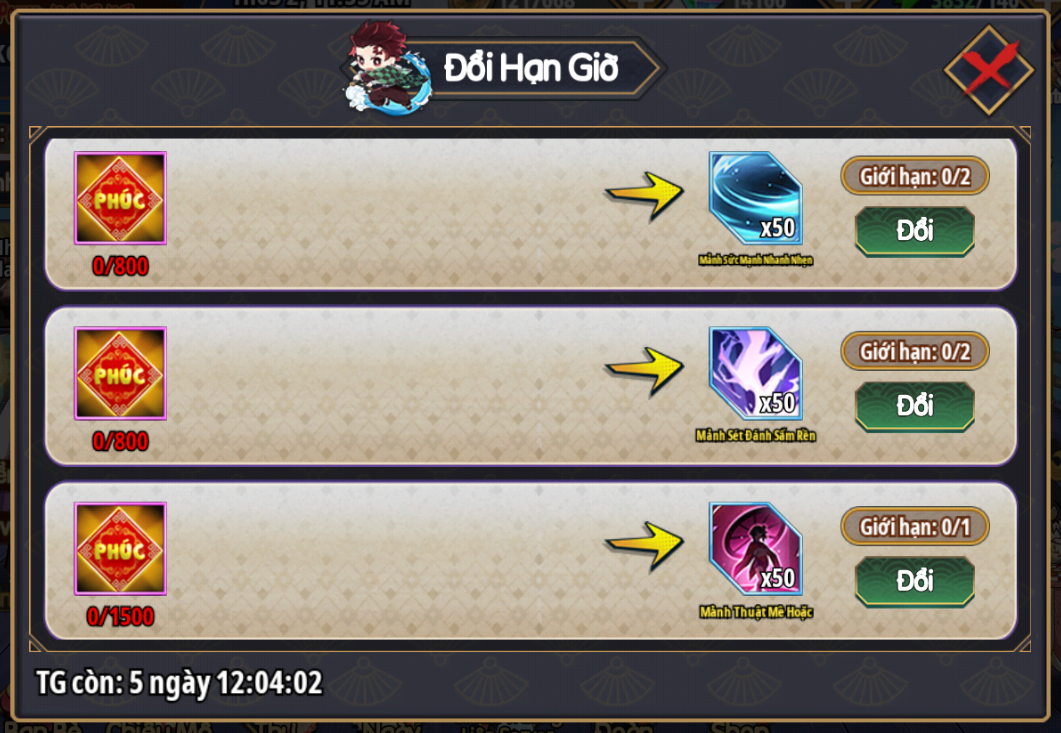This screenshot has height=733, width=1061.
Task: Click the Giới hạn: 0/2 label in second row
Action: (915, 351)
